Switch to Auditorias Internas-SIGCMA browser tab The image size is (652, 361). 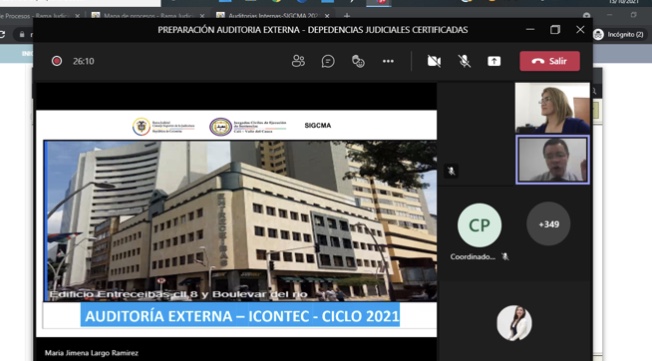(x=273, y=16)
